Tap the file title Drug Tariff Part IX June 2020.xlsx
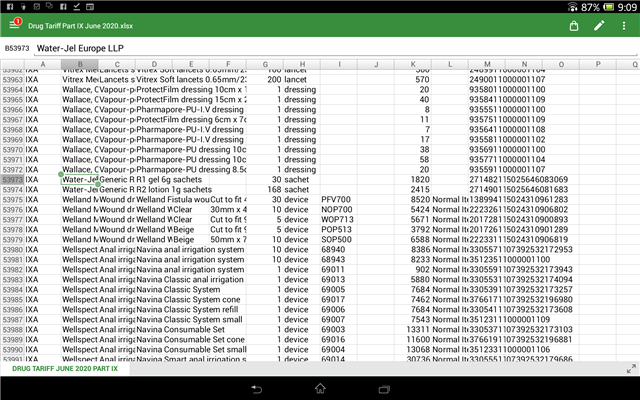 tap(80, 26)
